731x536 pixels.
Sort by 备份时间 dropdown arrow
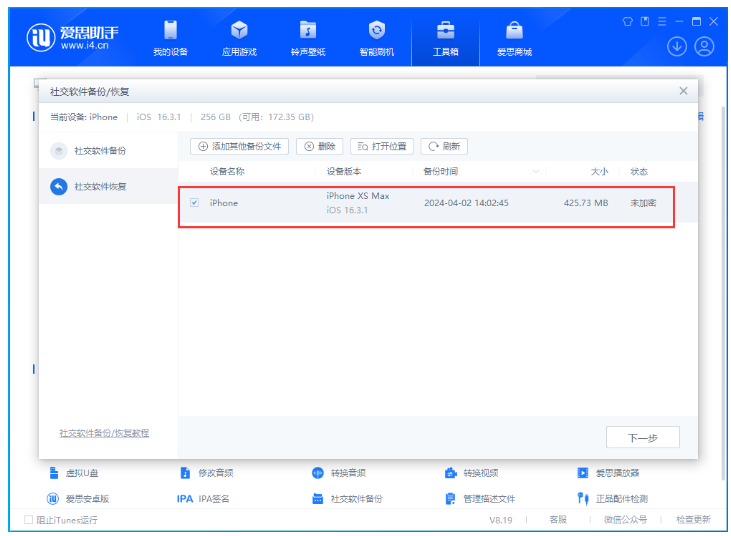[x=536, y=172]
